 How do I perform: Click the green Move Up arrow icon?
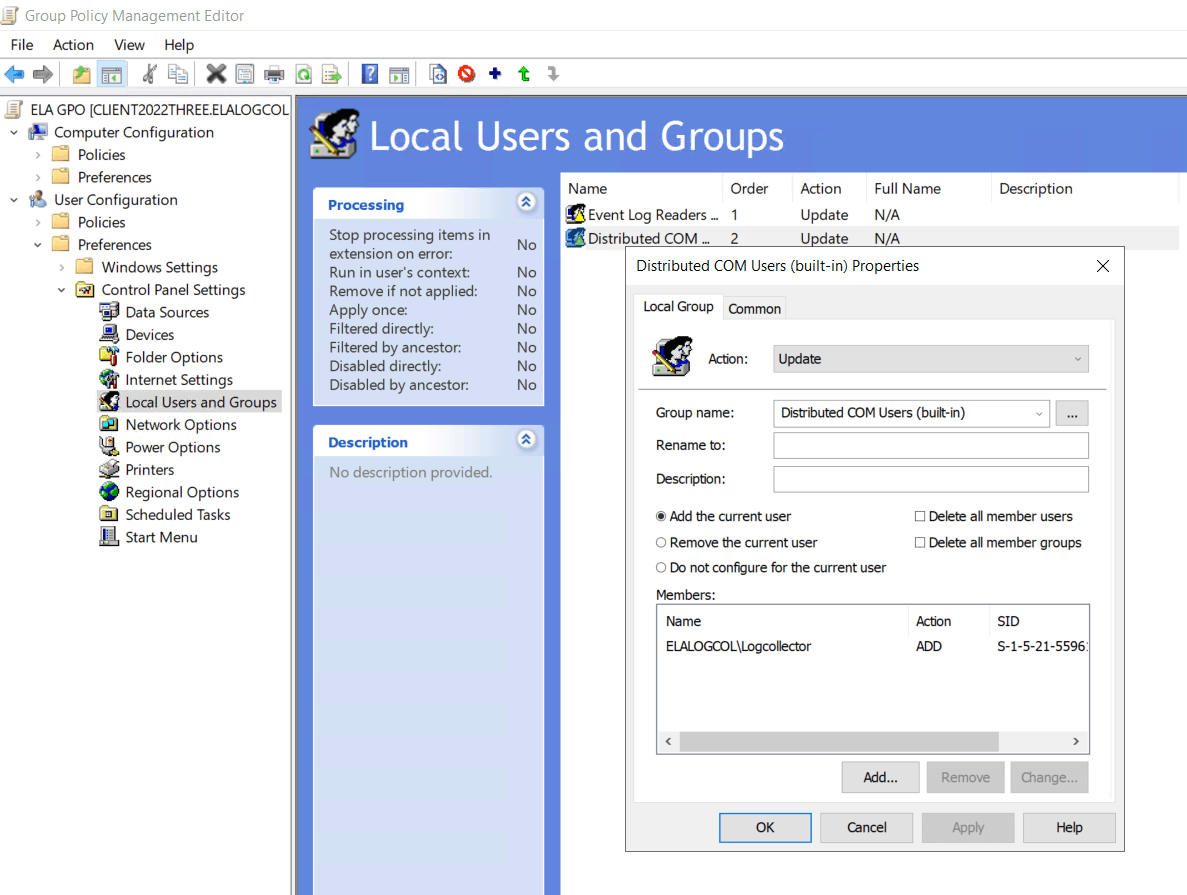[524, 74]
